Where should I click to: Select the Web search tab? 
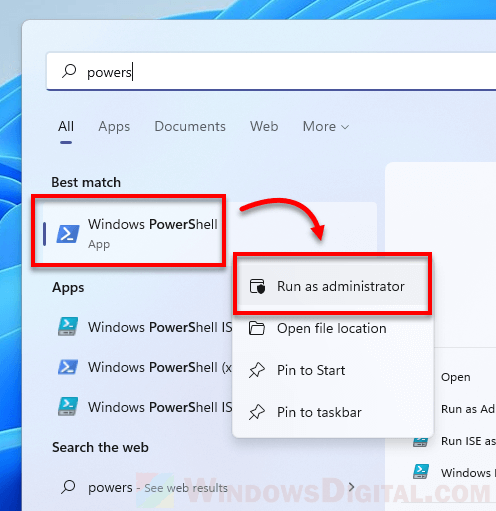pyautogui.click(x=264, y=126)
